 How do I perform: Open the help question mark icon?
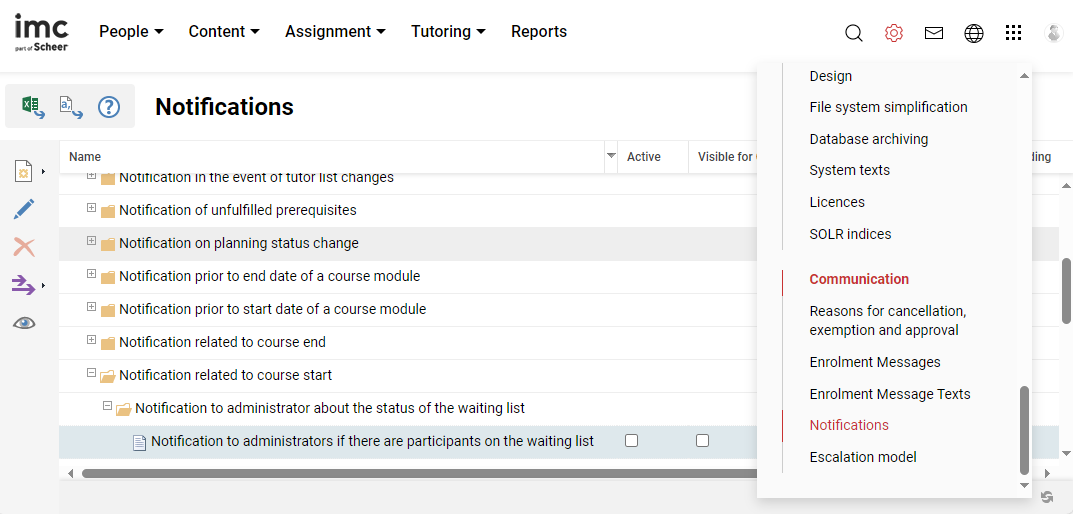pyautogui.click(x=109, y=107)
